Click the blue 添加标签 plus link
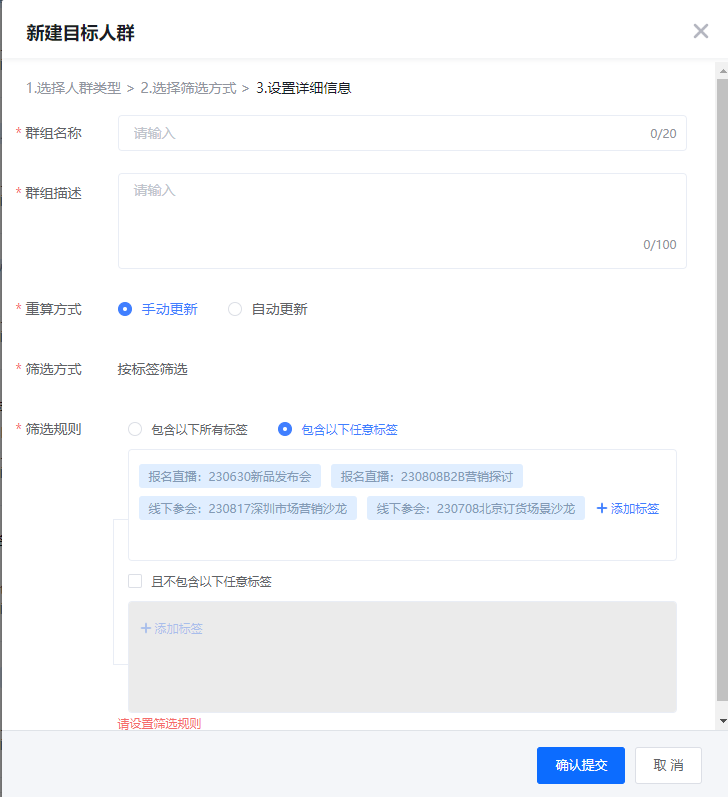The width and height of the screenshot is (728, 797). point(628,508)
